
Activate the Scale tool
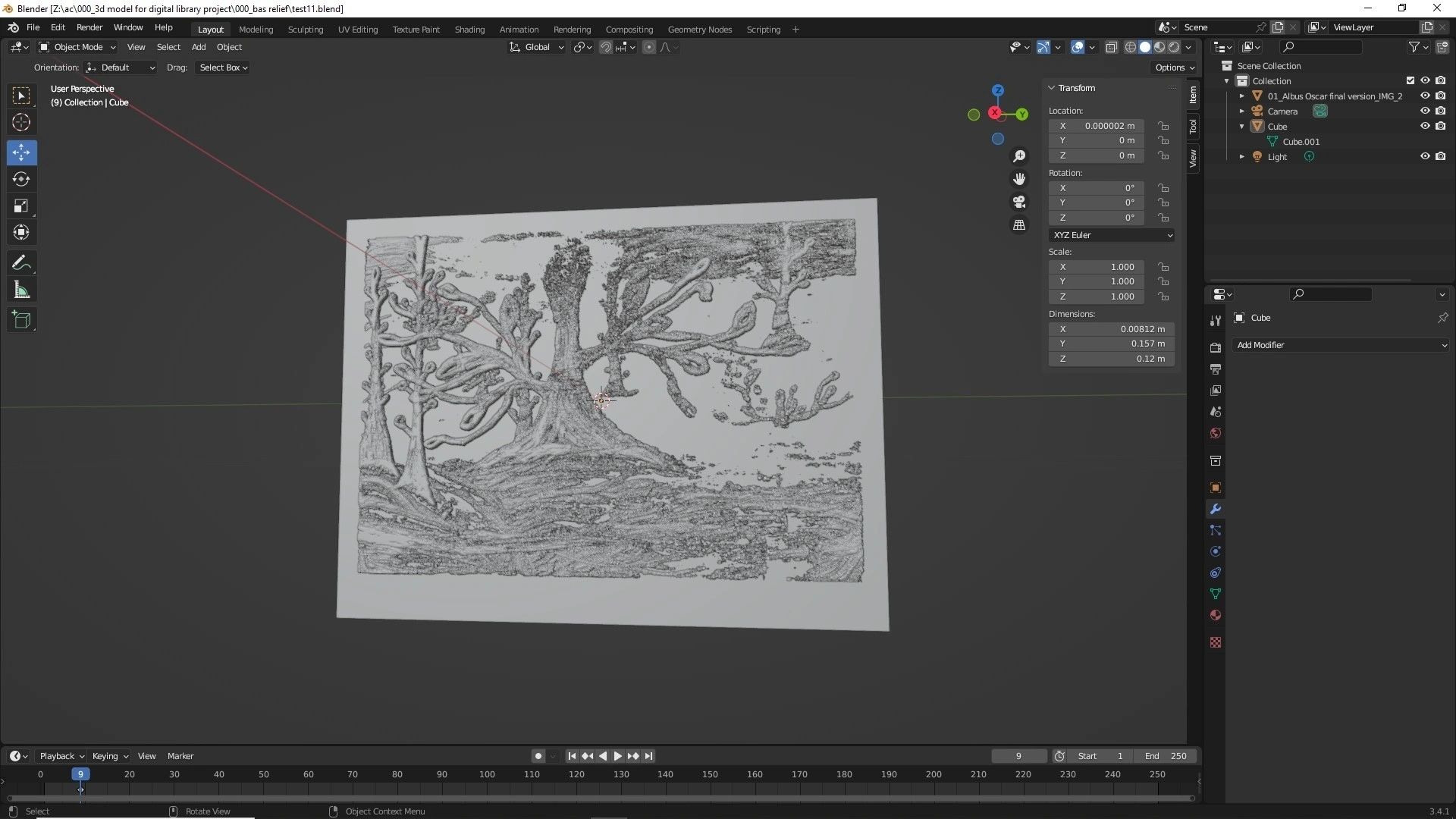[x=21, y=206]
